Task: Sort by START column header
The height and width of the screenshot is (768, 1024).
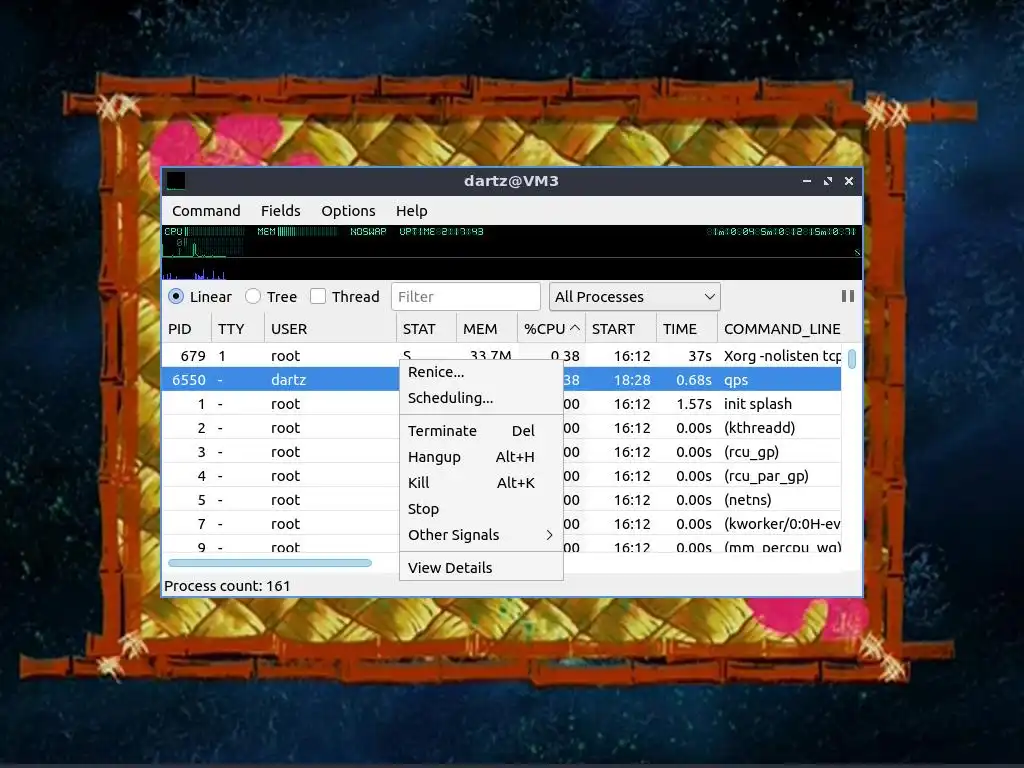Action: [x=621, y=329]
